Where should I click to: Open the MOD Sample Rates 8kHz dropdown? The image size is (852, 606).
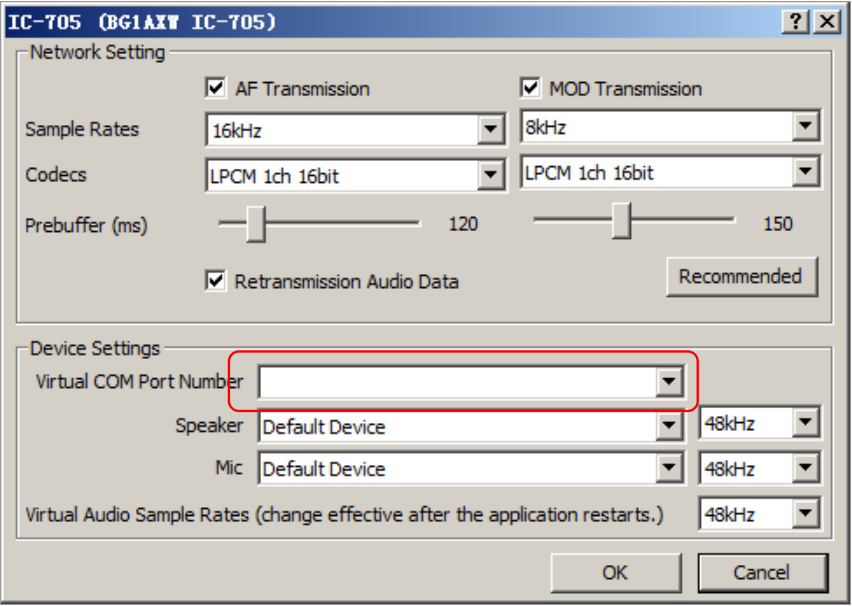[671, 127]
